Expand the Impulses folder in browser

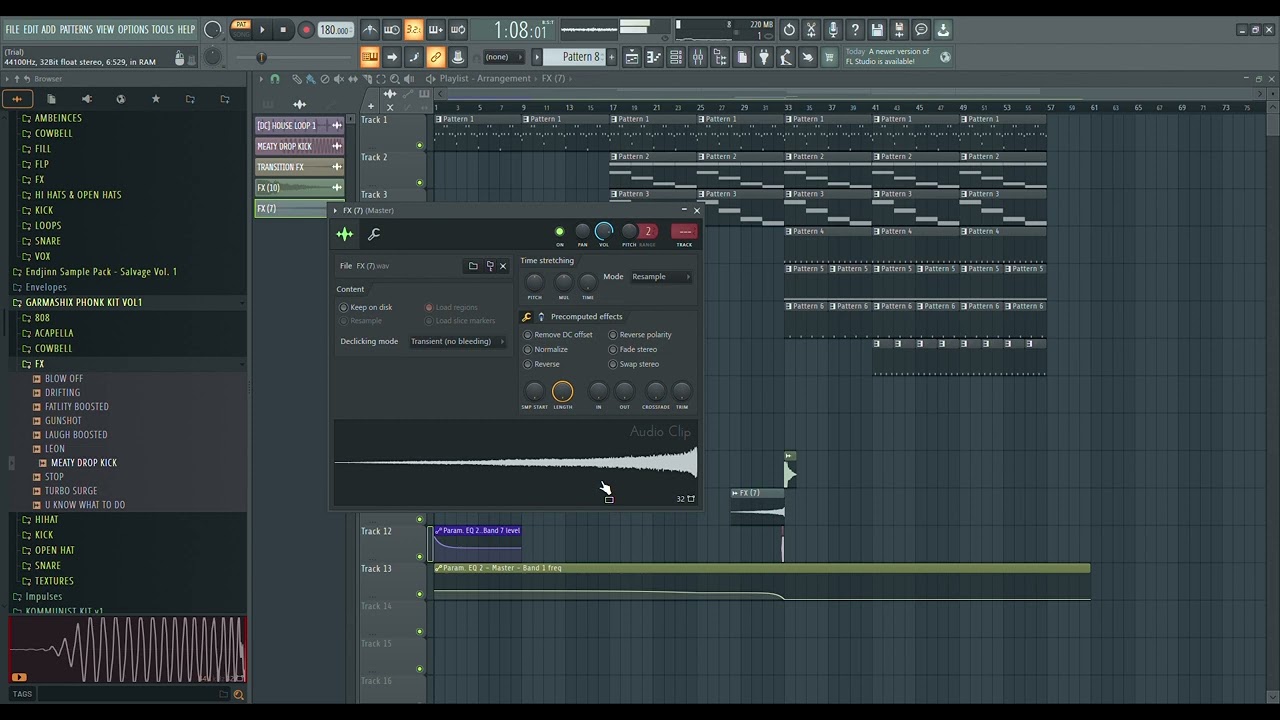click(43, 597)
